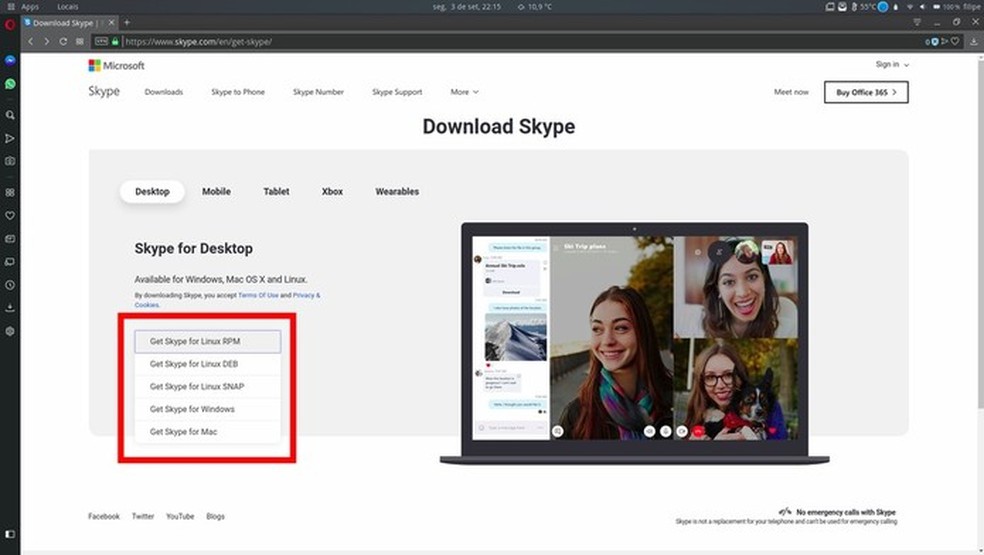This screenshot has width=984, height=555.
Task: Open Skype Support nav link
Action: click(397, 92)
